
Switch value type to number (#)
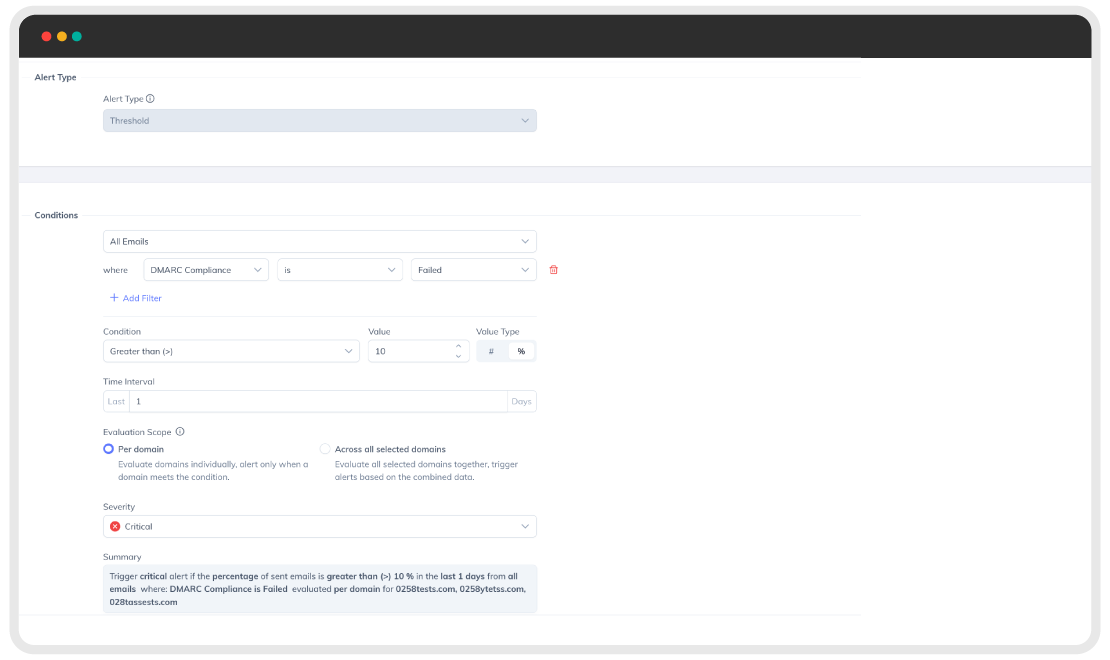(x=491, y=351)
